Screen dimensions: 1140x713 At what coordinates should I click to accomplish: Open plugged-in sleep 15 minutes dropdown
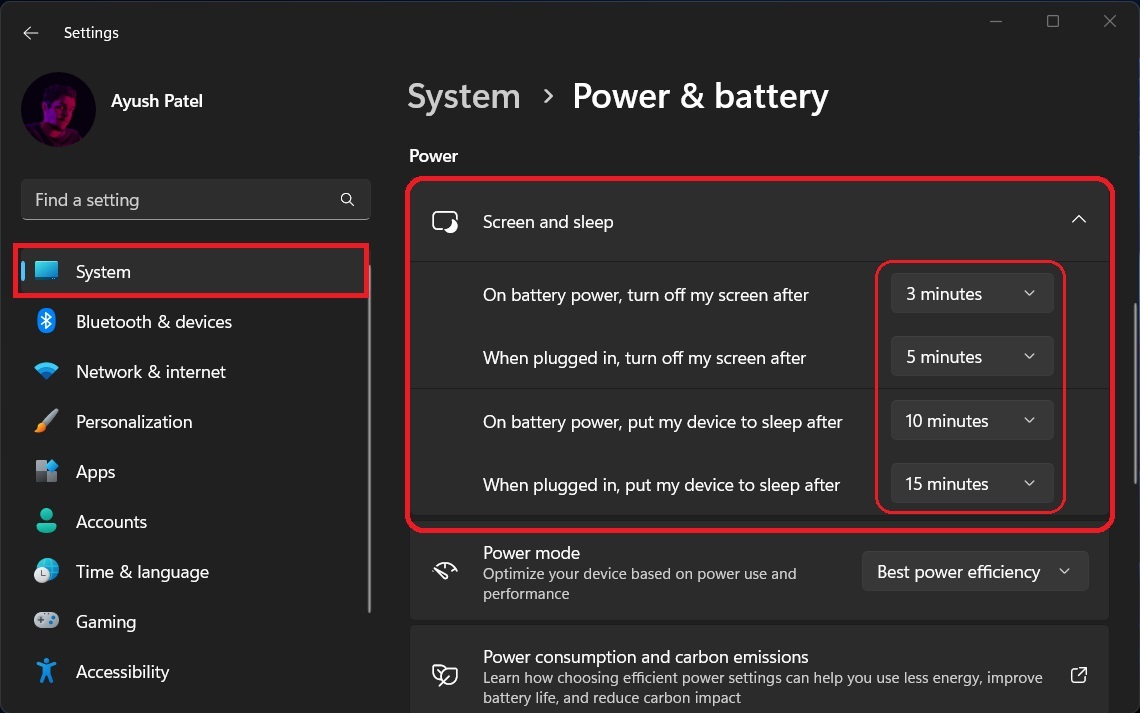pyautogui.click(x=971, y=484)
